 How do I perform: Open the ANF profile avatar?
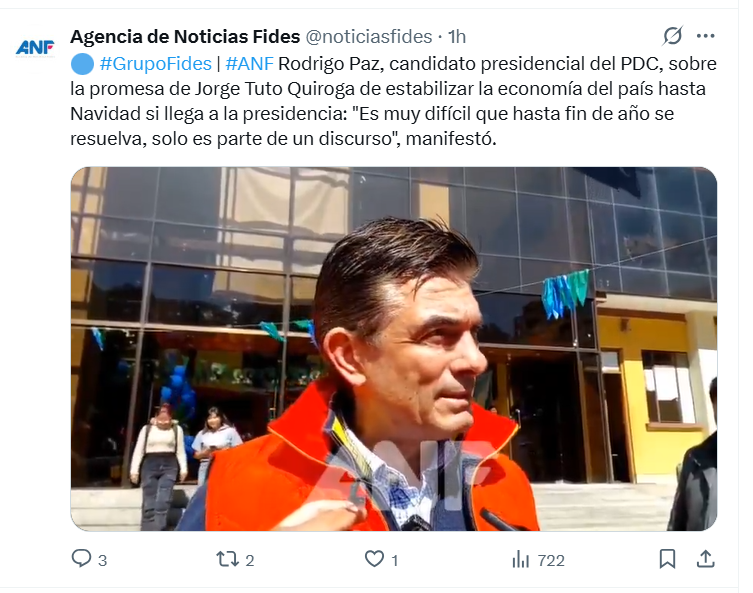[x=35, y=48]
